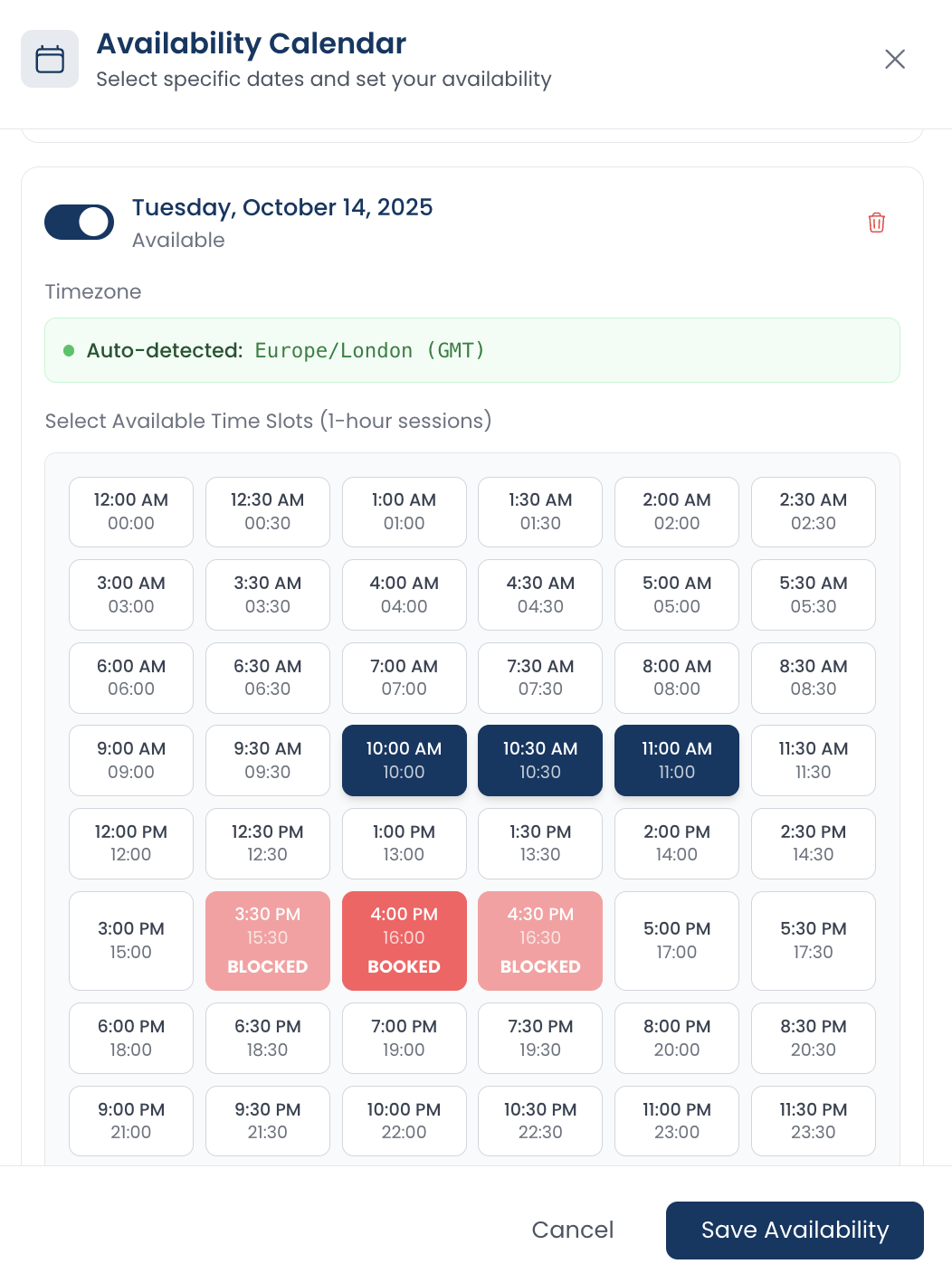
Task: Click the BLOCKED 4:30 PM slot
Action: tap(540, 940)
